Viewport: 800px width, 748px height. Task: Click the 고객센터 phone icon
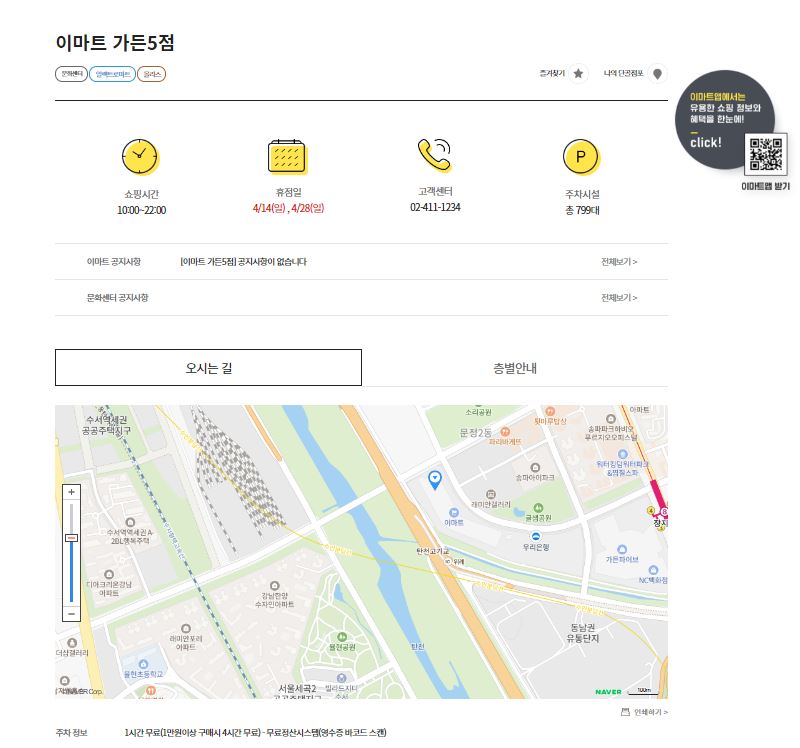(x=435, y=155)
